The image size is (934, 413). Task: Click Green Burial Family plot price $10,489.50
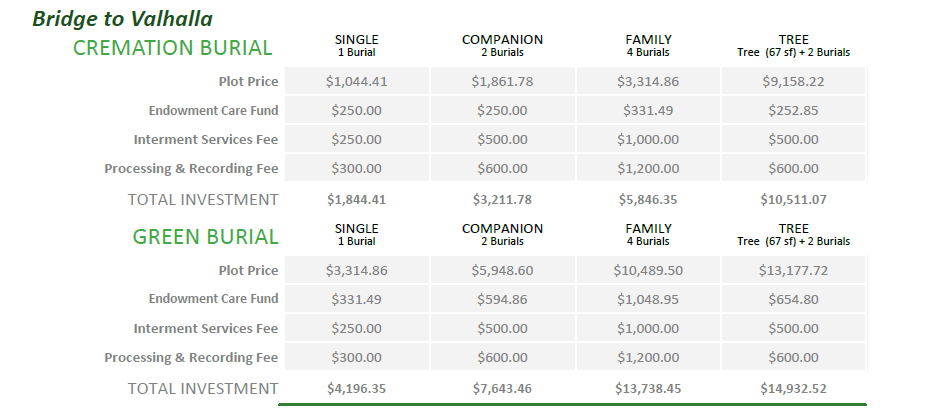coord(648,270)
